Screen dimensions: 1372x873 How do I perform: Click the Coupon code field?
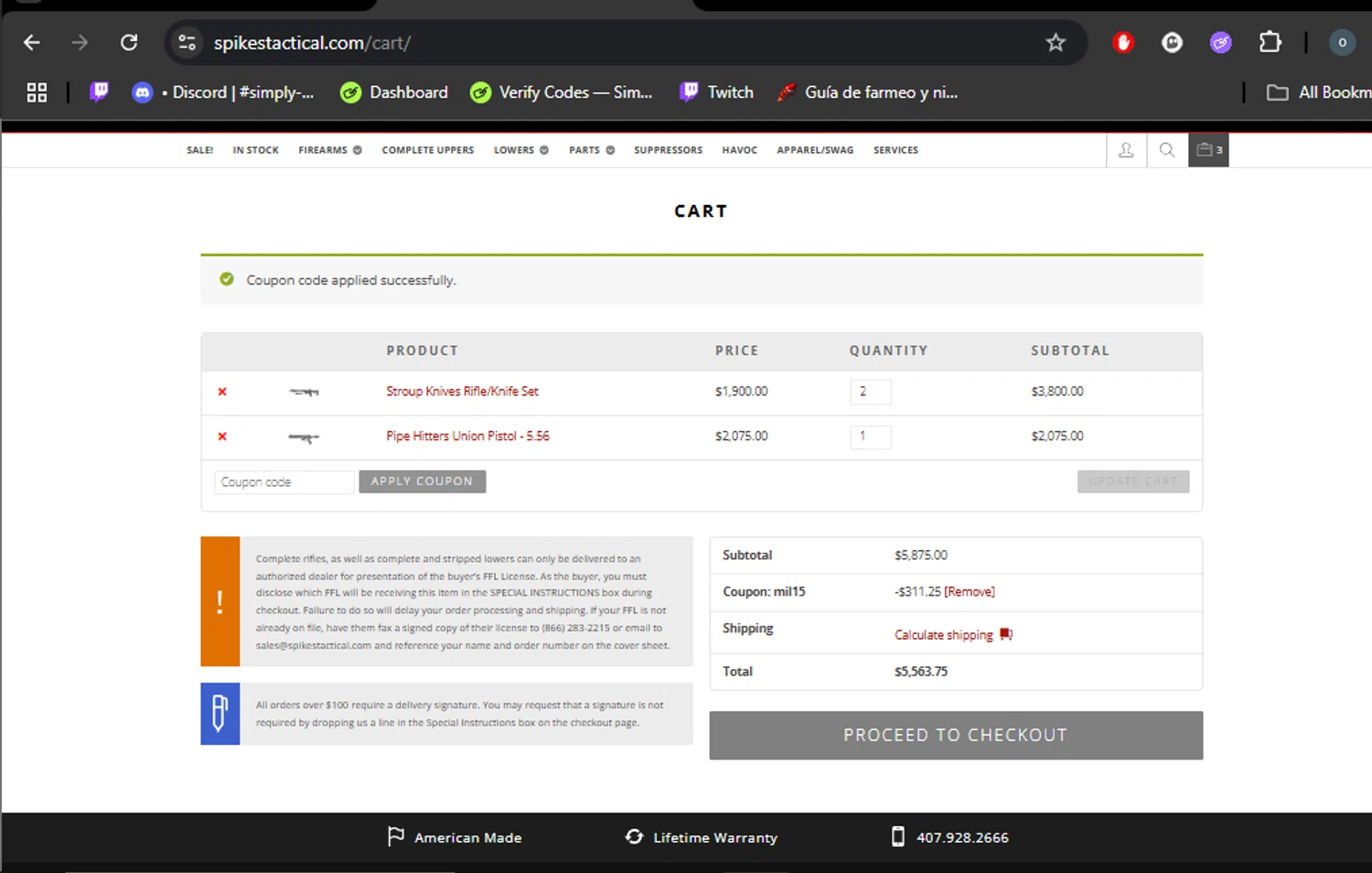(x=284, y=481)
